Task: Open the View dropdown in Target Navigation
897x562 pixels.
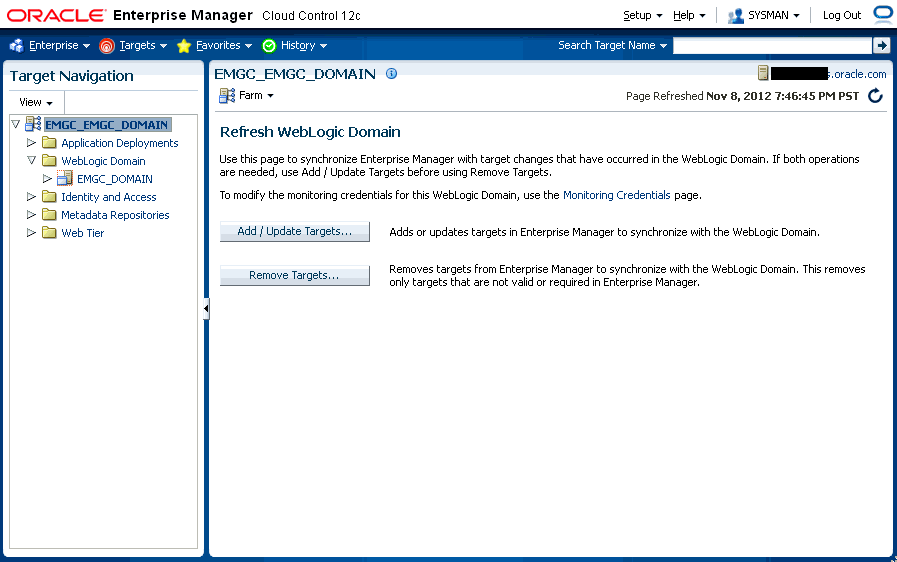Action: (35, 102)
